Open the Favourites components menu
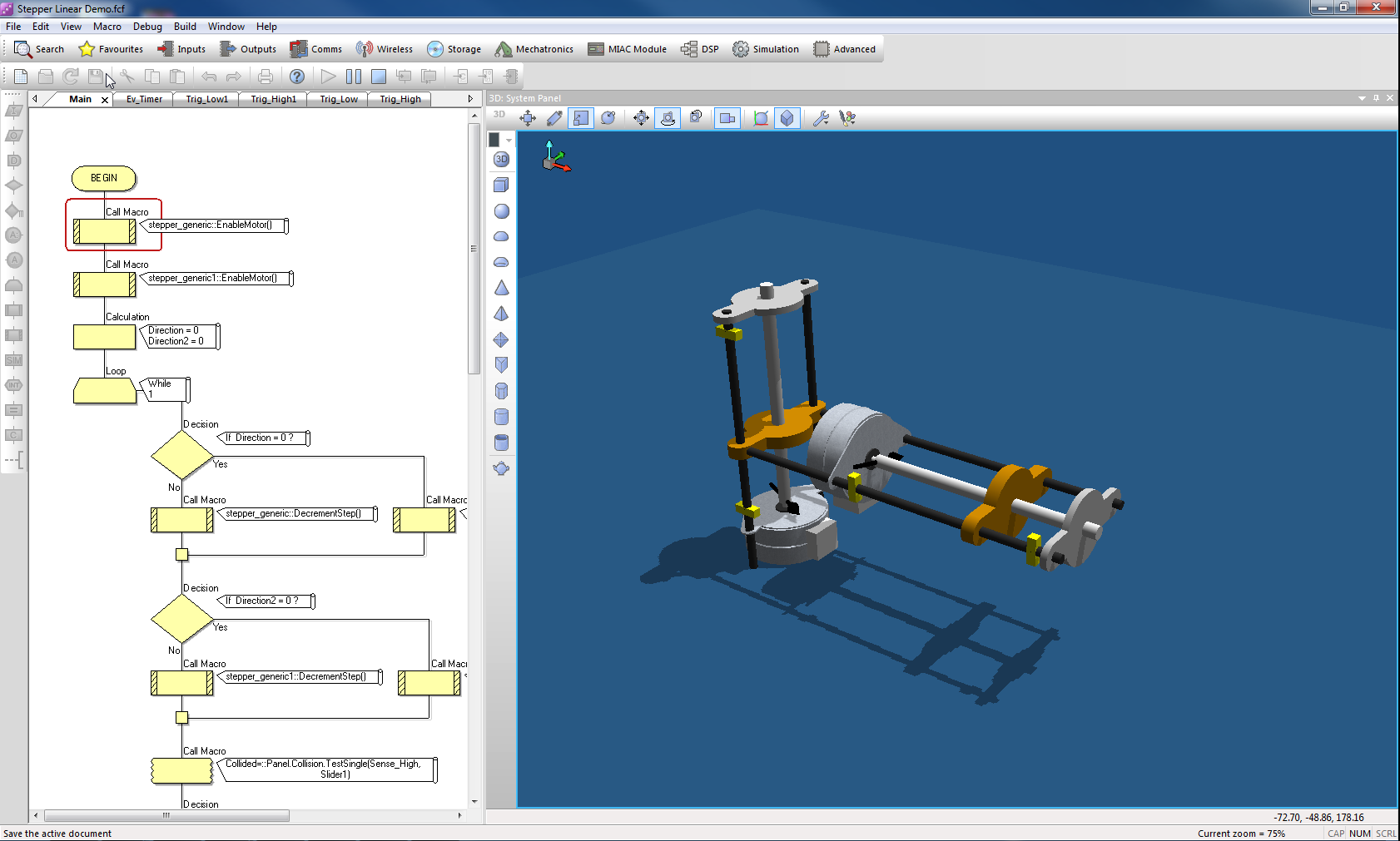This screenshot has width=1400, height=841. pos(111,49)
